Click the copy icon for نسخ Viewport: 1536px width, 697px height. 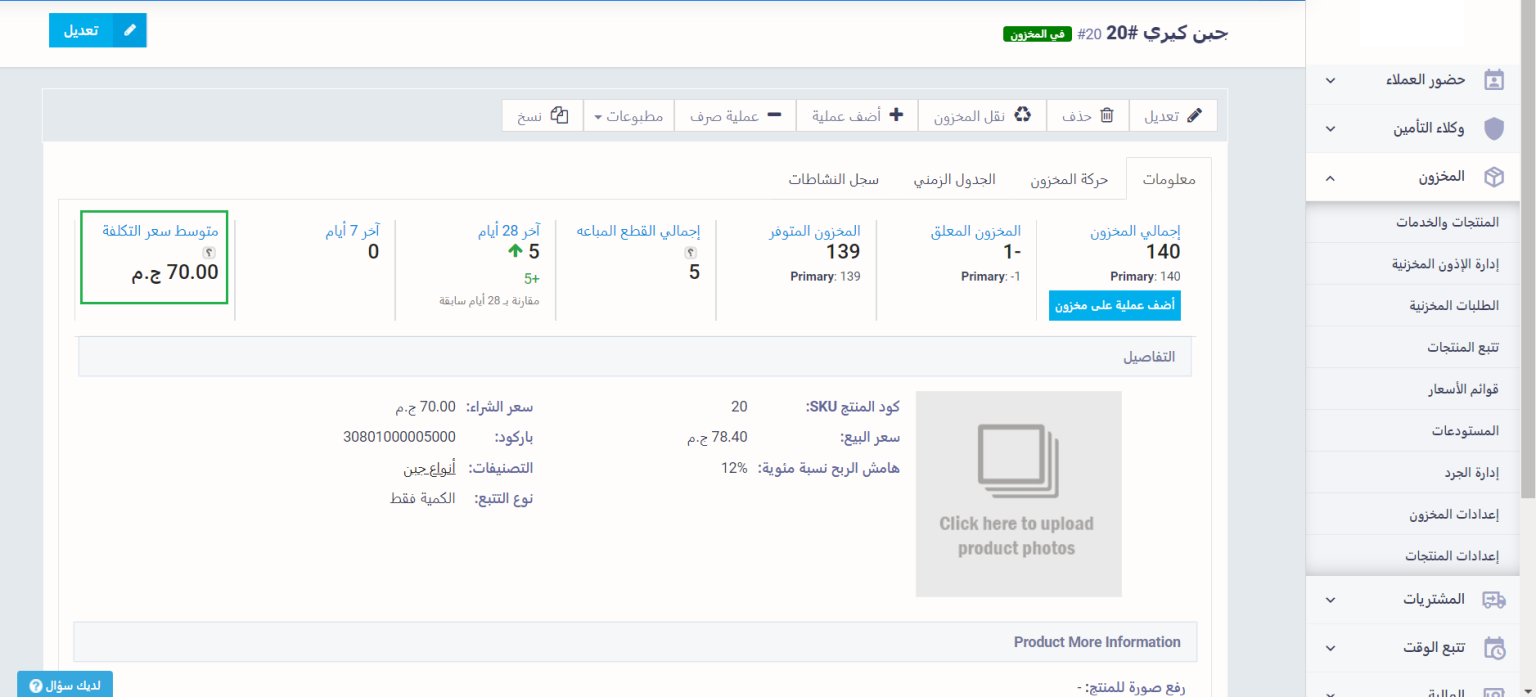(560, 116)
